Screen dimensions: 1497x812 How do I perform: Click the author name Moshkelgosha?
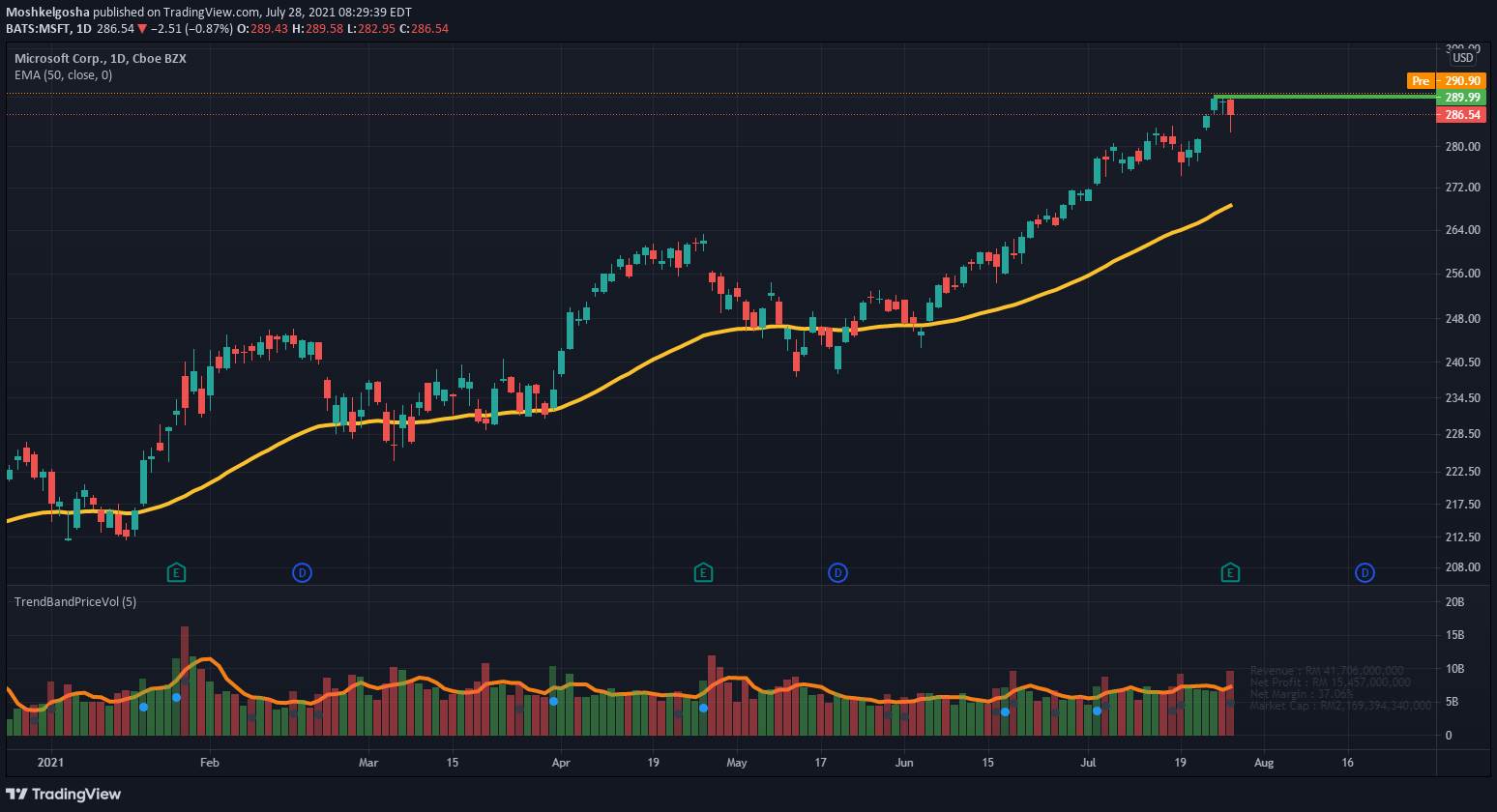(47, 13)
